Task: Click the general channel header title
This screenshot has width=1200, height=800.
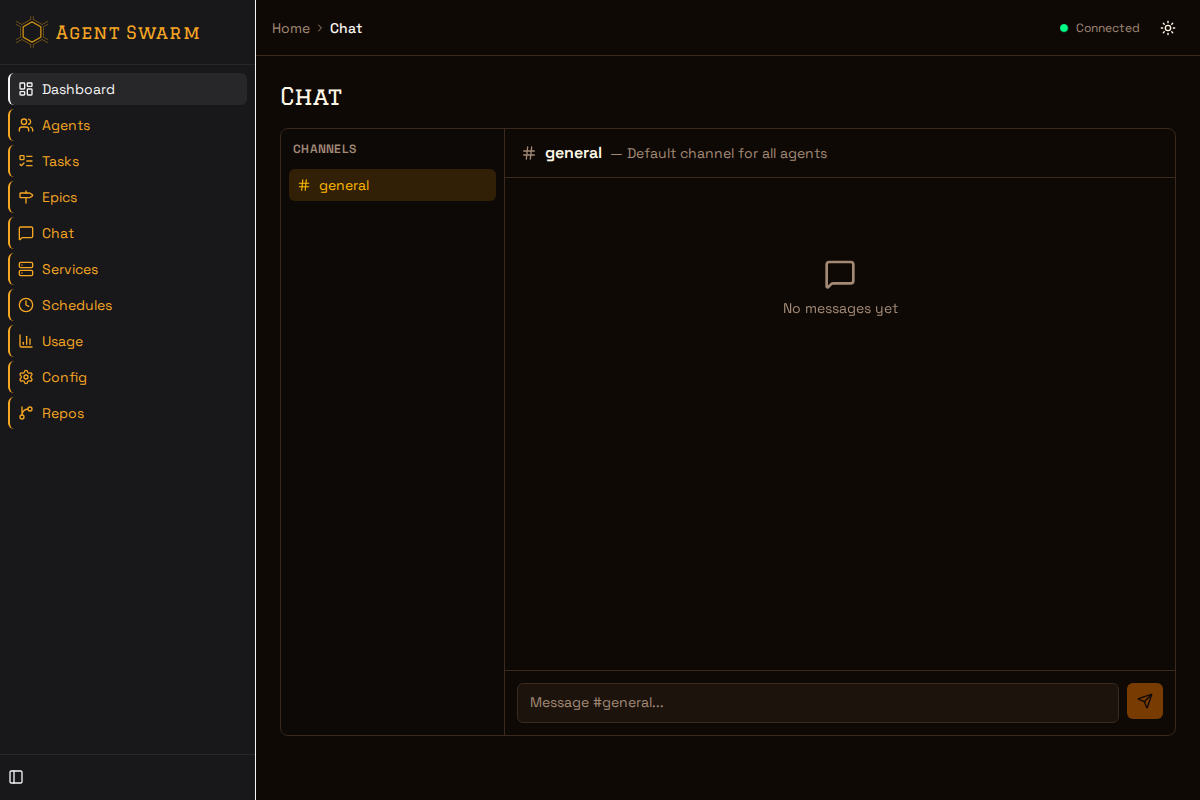Action: tap(573, 153)
